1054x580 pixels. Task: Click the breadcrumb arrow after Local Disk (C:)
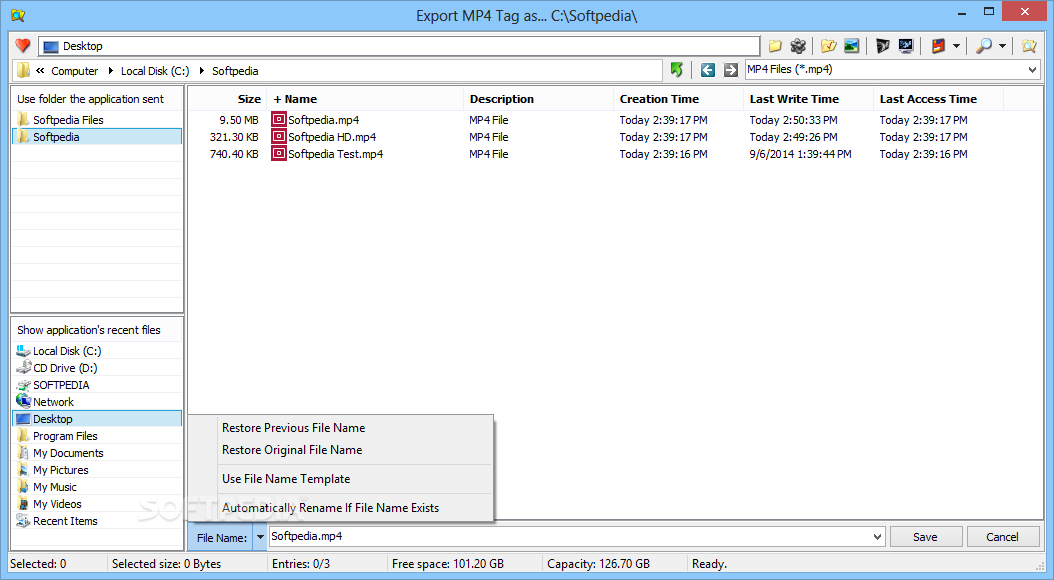[x=202, y=71]
